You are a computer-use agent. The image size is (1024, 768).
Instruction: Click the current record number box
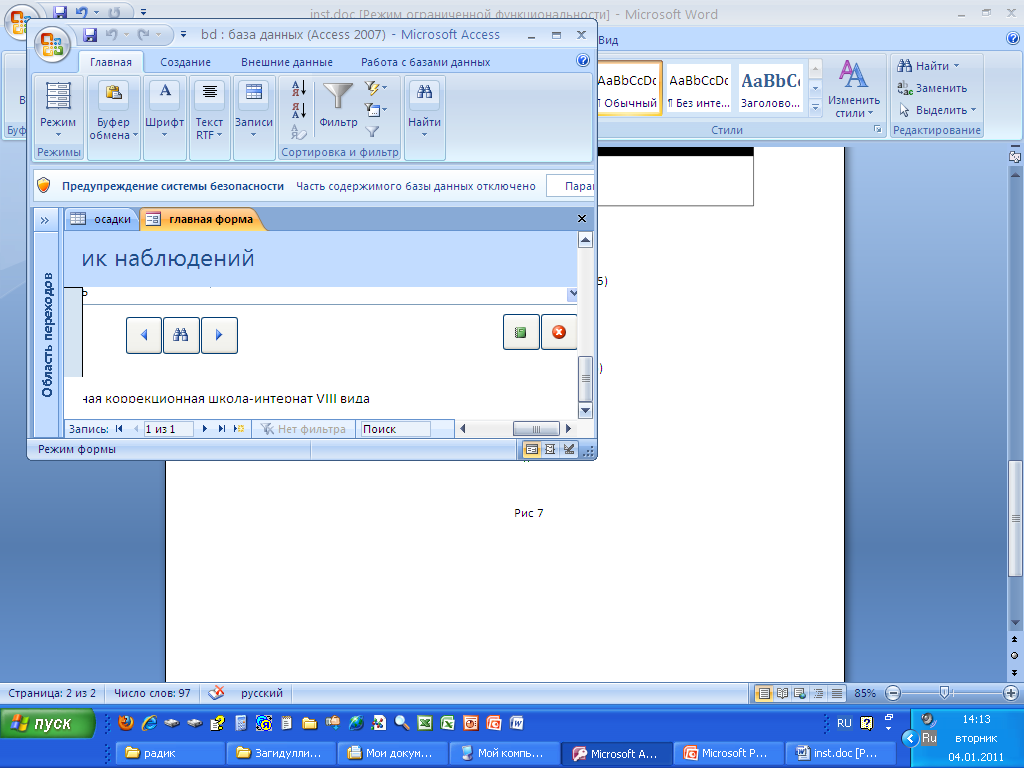point(168,429)
